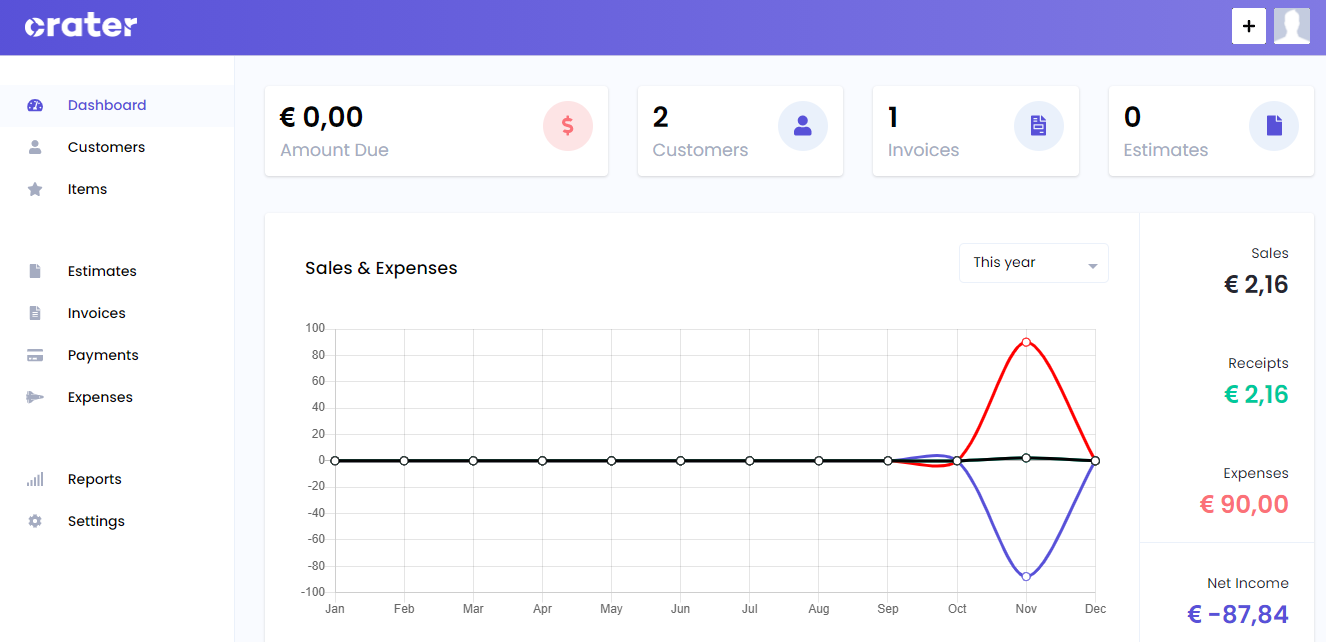Click the purple net income point at Nov
Viewport: 1326px width, 642px height.
[1026, 576]
